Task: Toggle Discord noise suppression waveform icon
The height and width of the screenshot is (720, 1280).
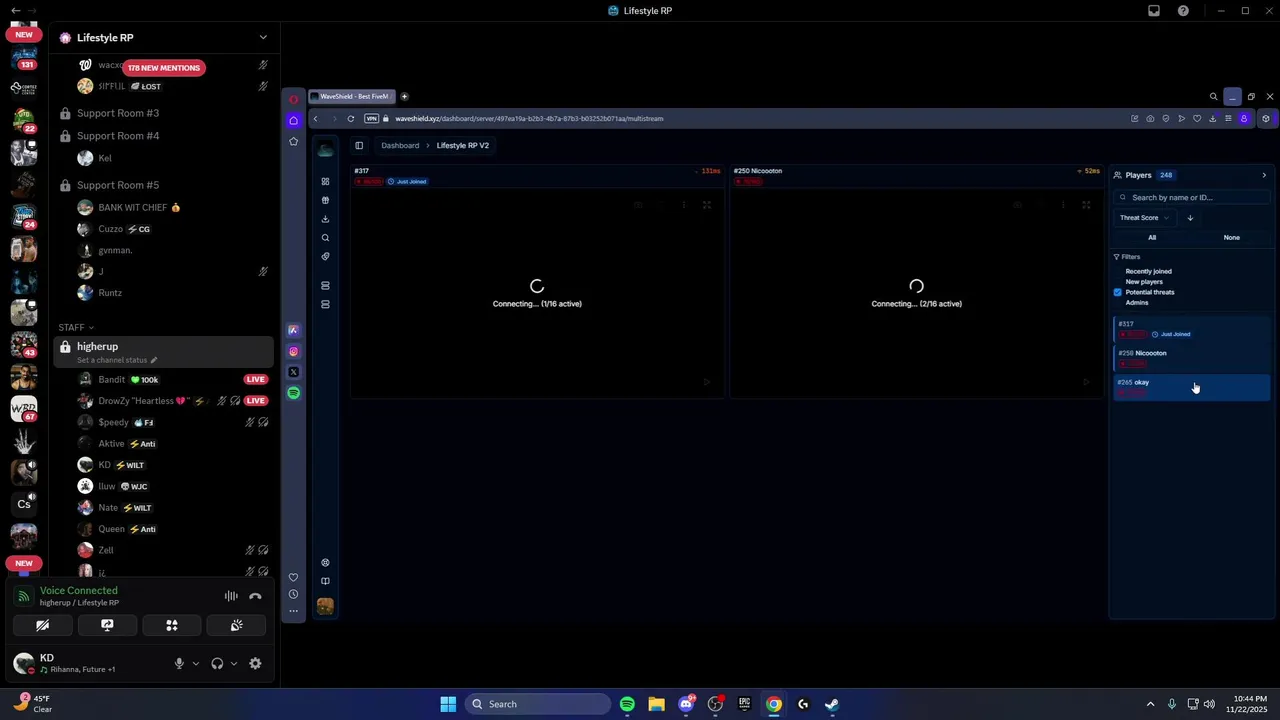Action: pos(231,596)
